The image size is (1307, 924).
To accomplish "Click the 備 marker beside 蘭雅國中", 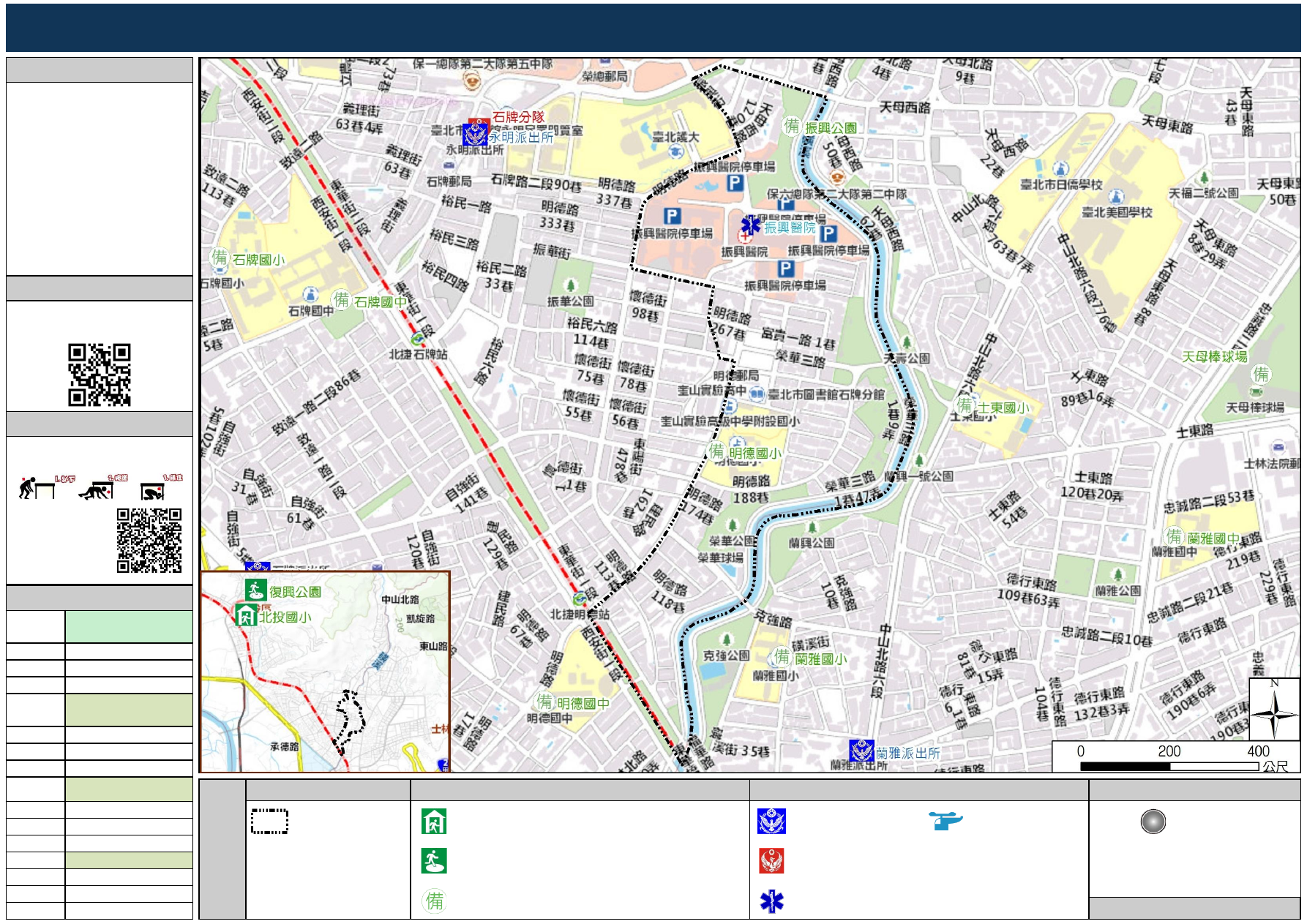I will click(x=1175, y=536).
